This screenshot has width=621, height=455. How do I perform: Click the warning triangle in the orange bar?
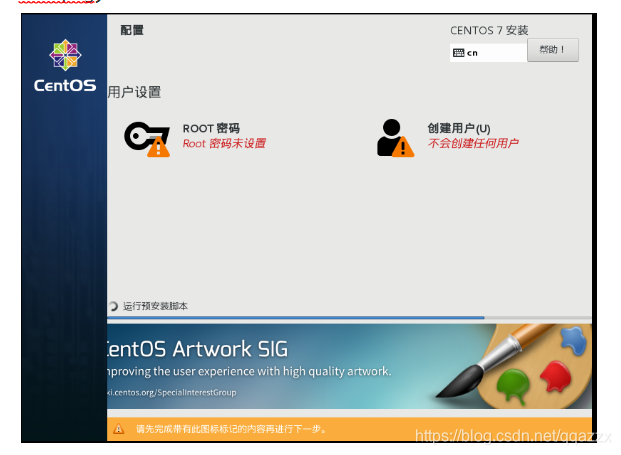click(x=118, y=429)
